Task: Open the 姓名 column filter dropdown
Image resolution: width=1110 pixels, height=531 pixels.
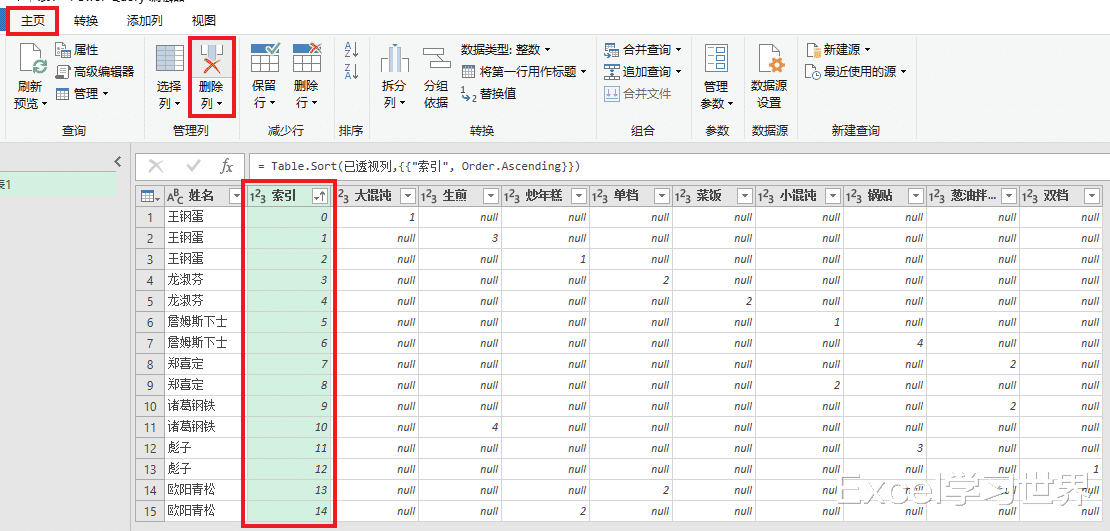Action: click(236, 196)
